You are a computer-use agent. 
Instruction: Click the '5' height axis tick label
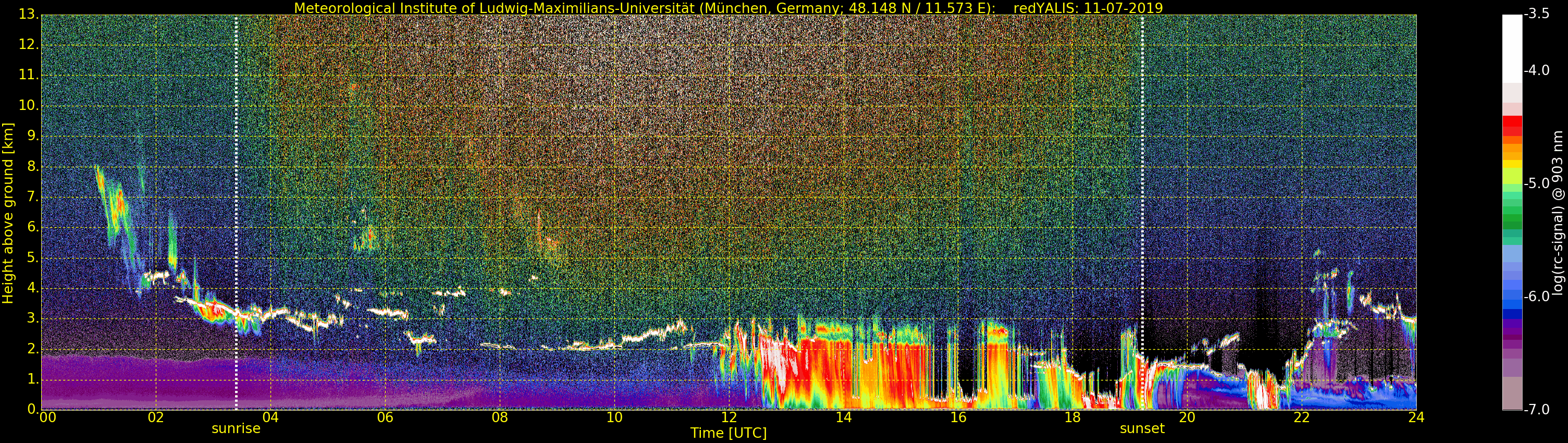pyautogui.click(x=32, y=257)
